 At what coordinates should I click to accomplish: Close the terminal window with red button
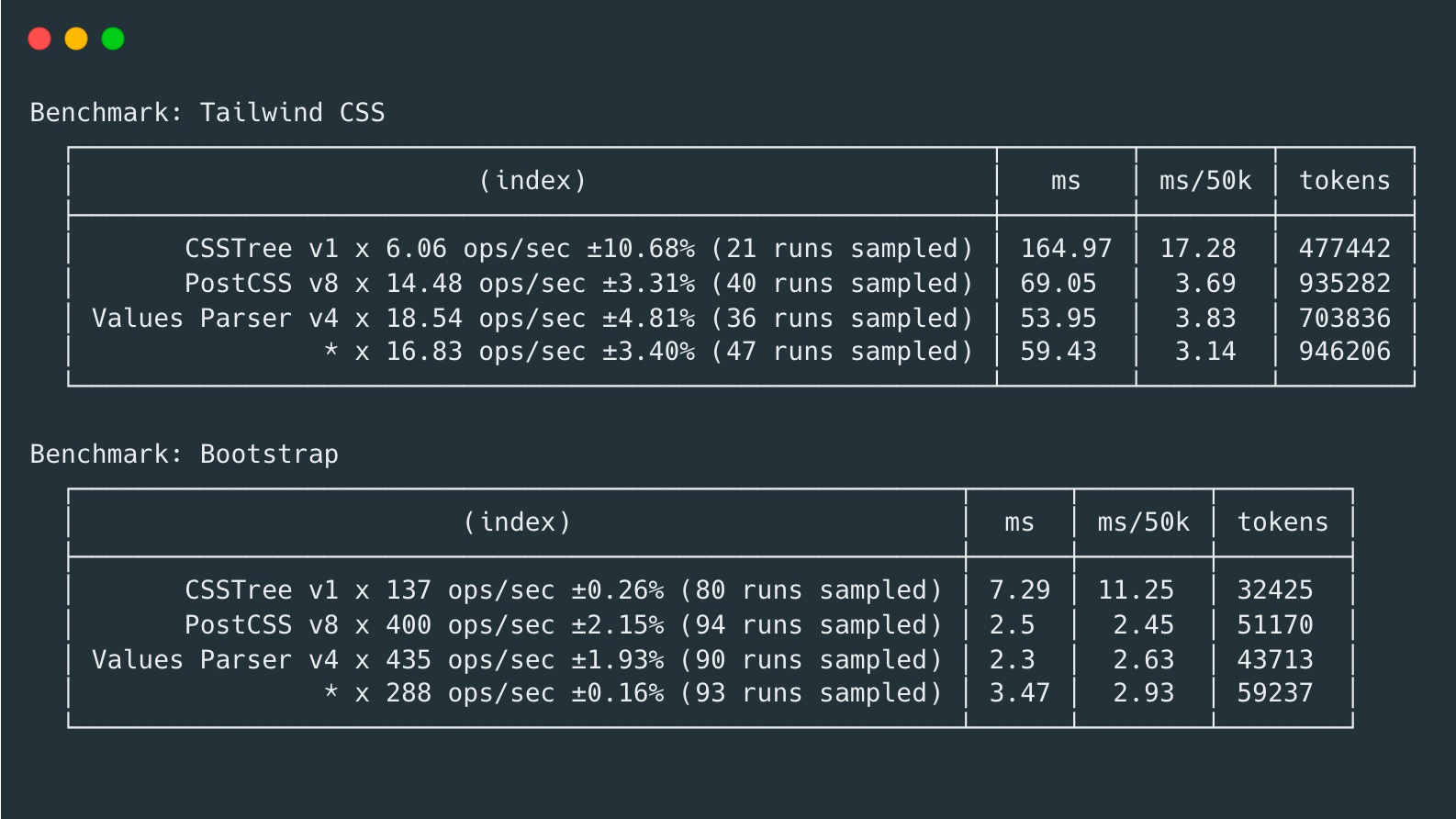pos(39,39)
